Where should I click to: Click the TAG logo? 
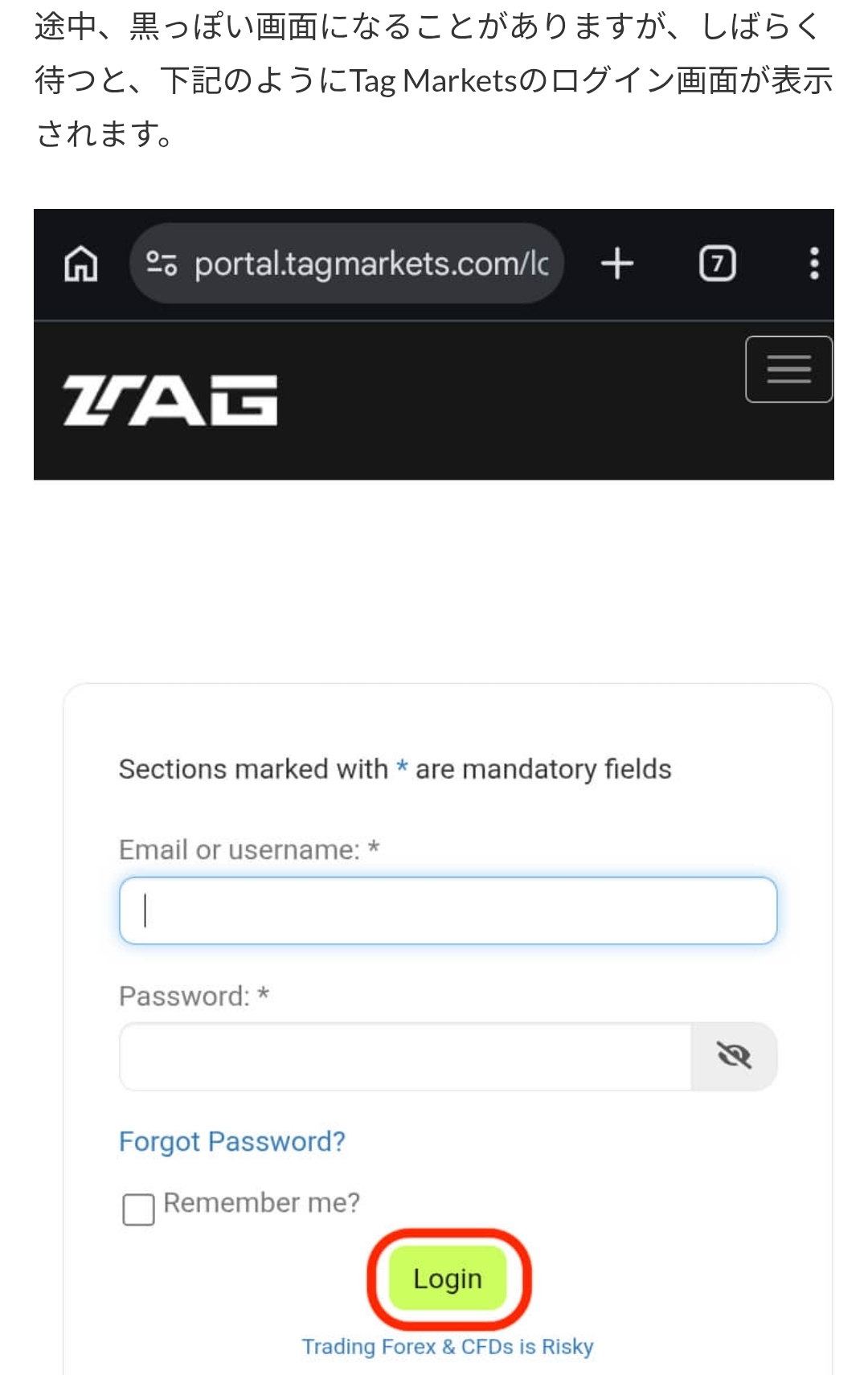pos(170,400)
